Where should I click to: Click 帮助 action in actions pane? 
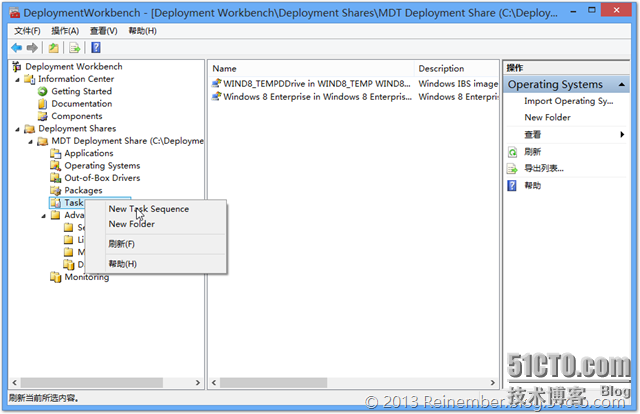[532, 186]
